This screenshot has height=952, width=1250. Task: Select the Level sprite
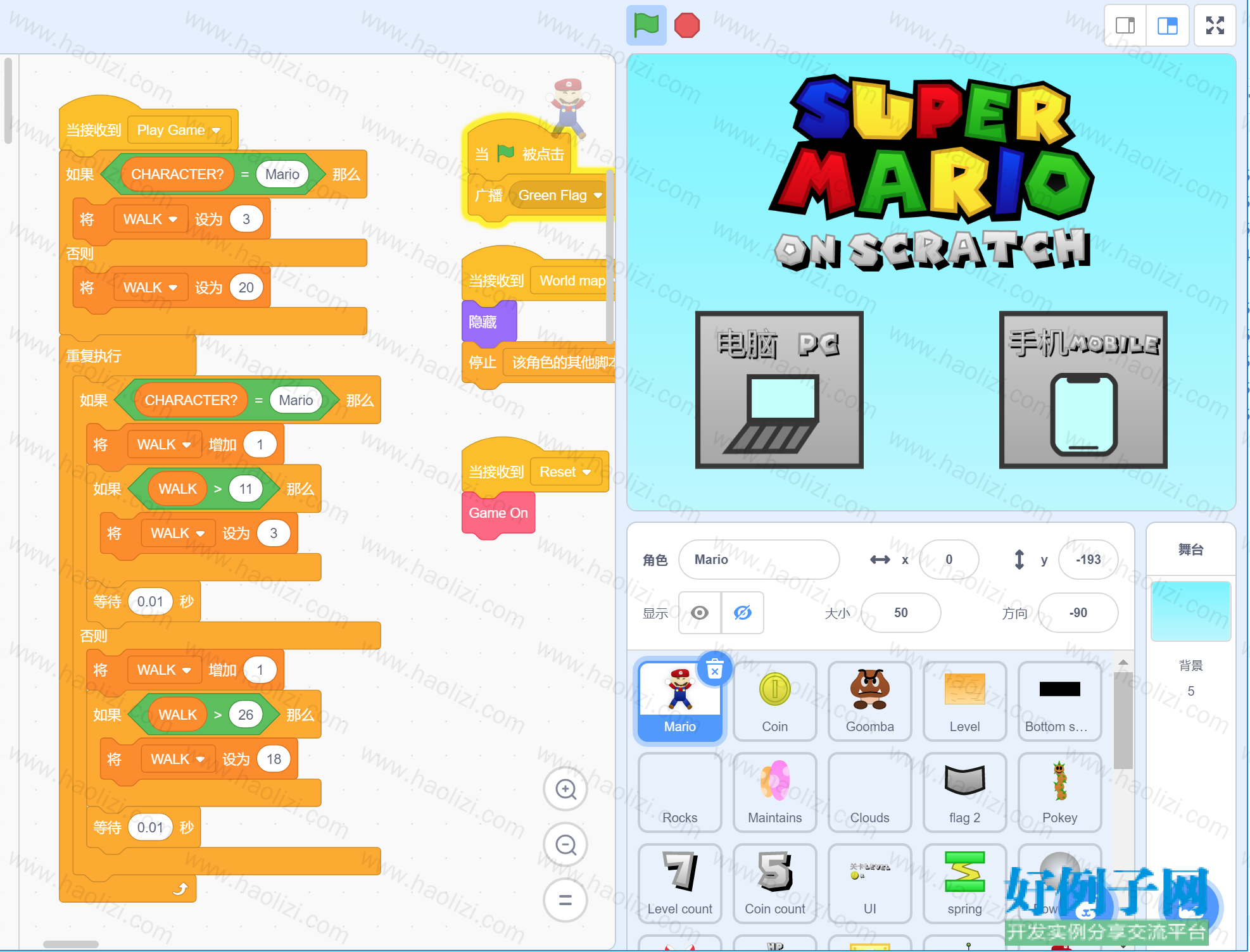click(964, 701)
